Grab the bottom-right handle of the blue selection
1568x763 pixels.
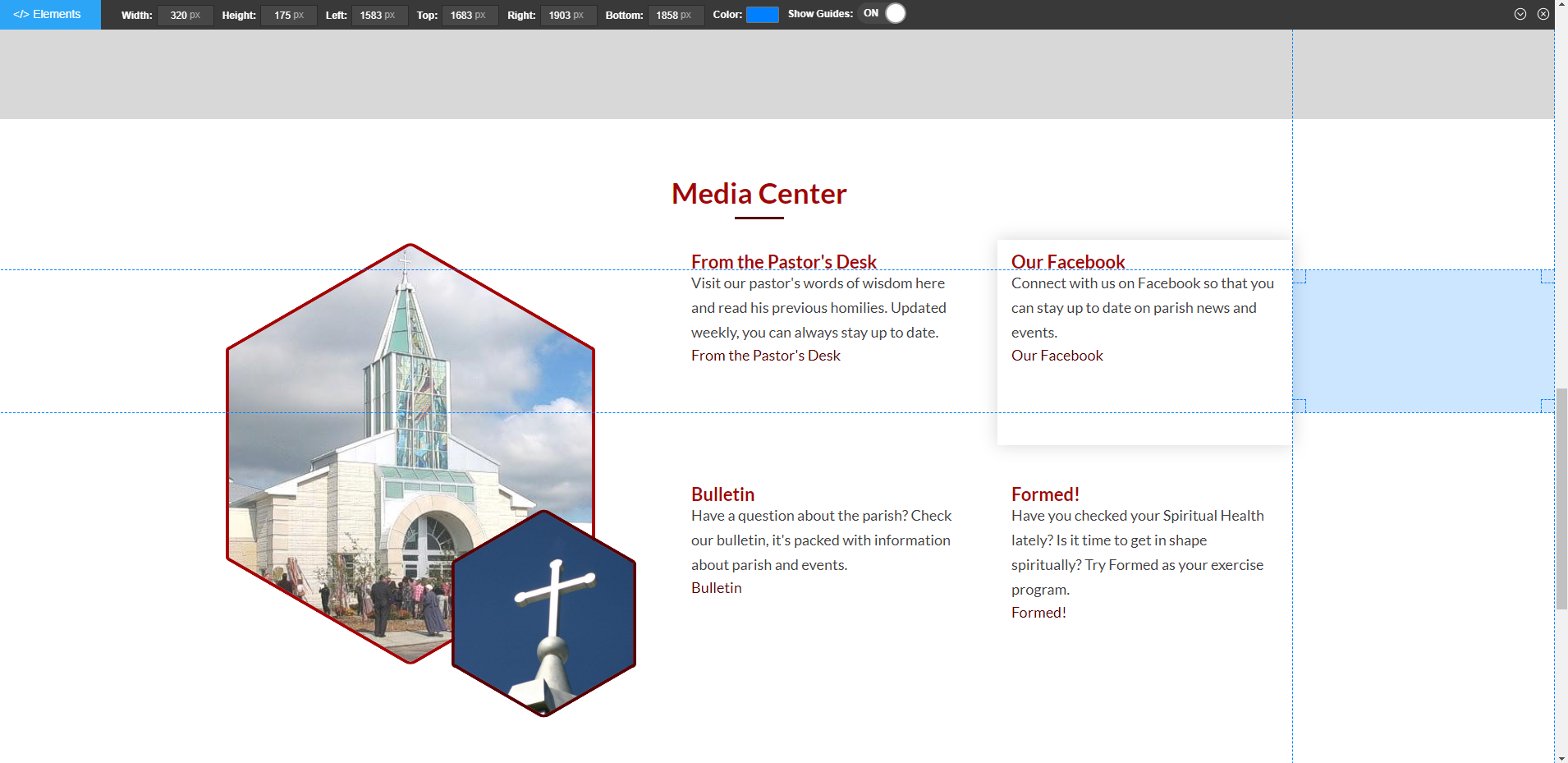pos(1547,406)
